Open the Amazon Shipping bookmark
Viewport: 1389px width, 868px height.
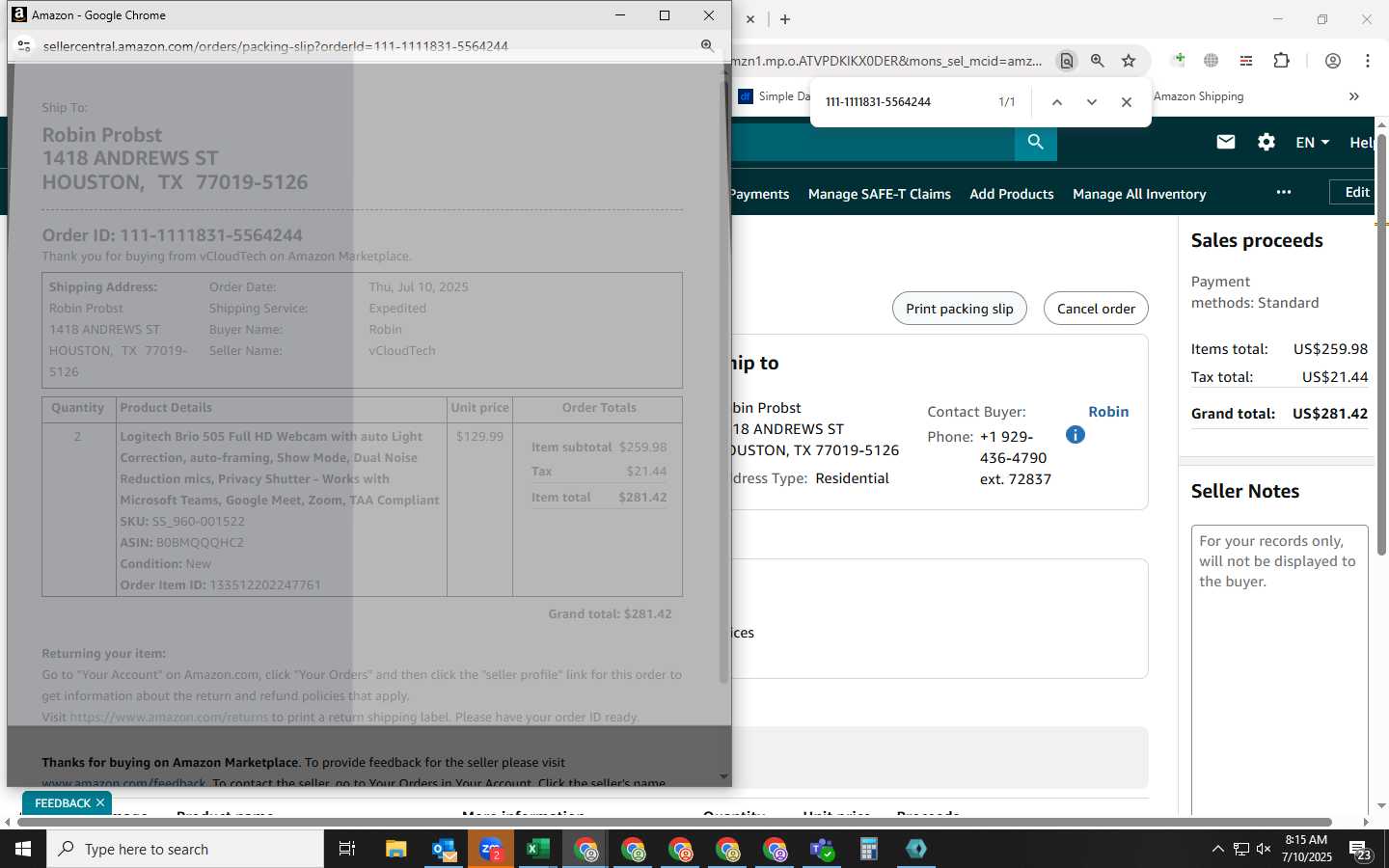coord(1198,96)
